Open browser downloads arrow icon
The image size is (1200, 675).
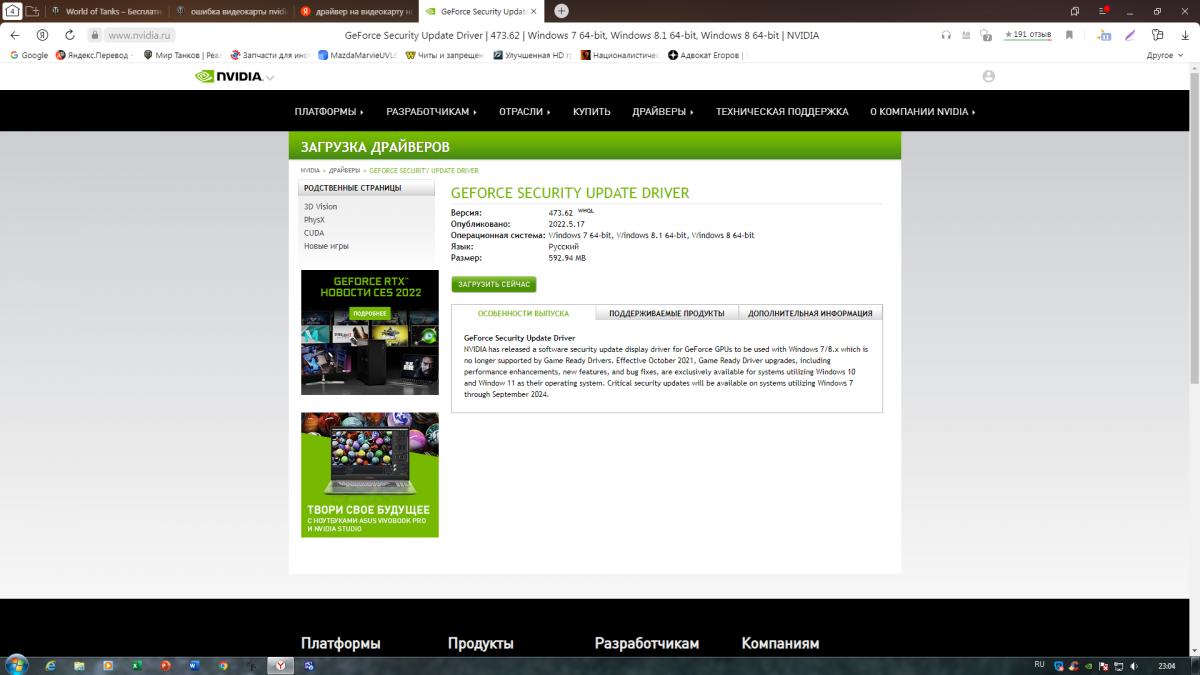point(1185,35)
